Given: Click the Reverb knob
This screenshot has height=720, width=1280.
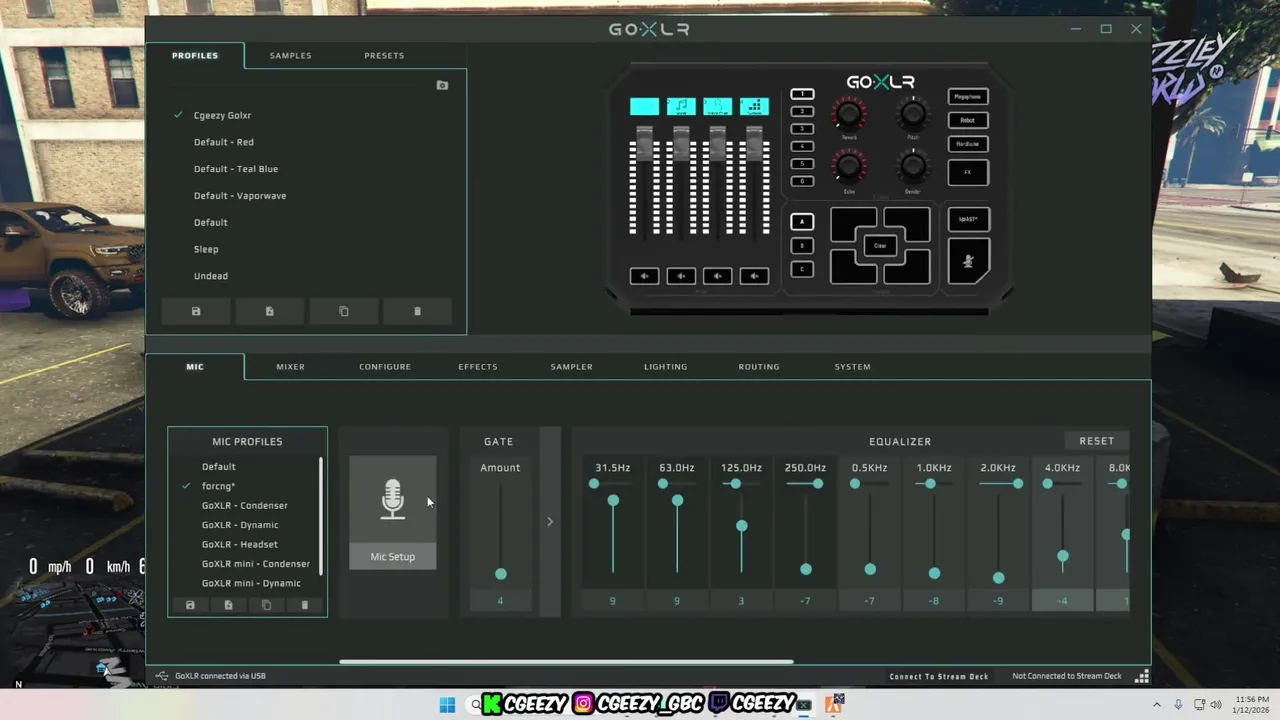Looking at the screenshot, I should coord(849,113).
